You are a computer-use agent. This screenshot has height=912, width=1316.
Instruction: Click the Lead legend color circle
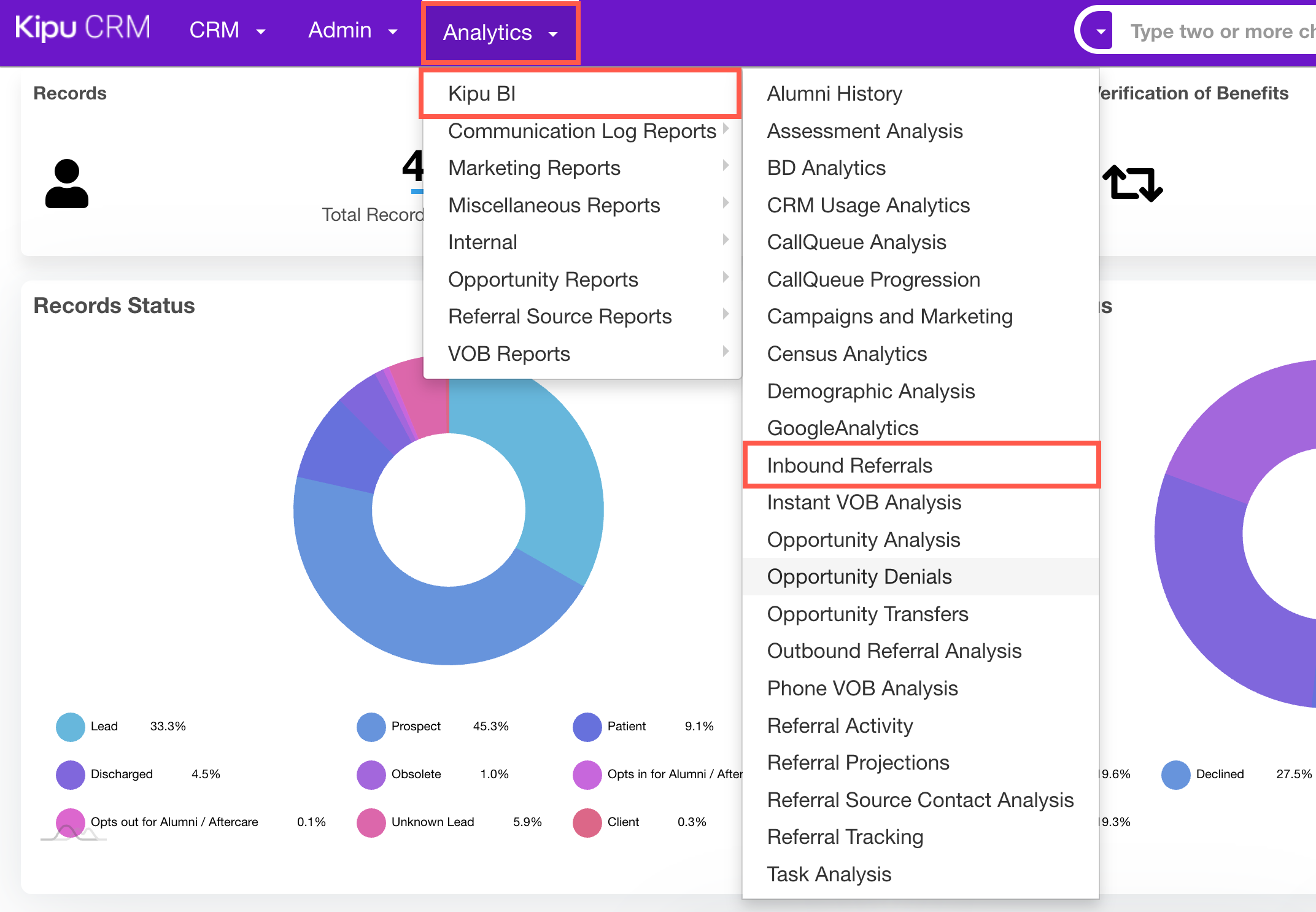[71, 727]
